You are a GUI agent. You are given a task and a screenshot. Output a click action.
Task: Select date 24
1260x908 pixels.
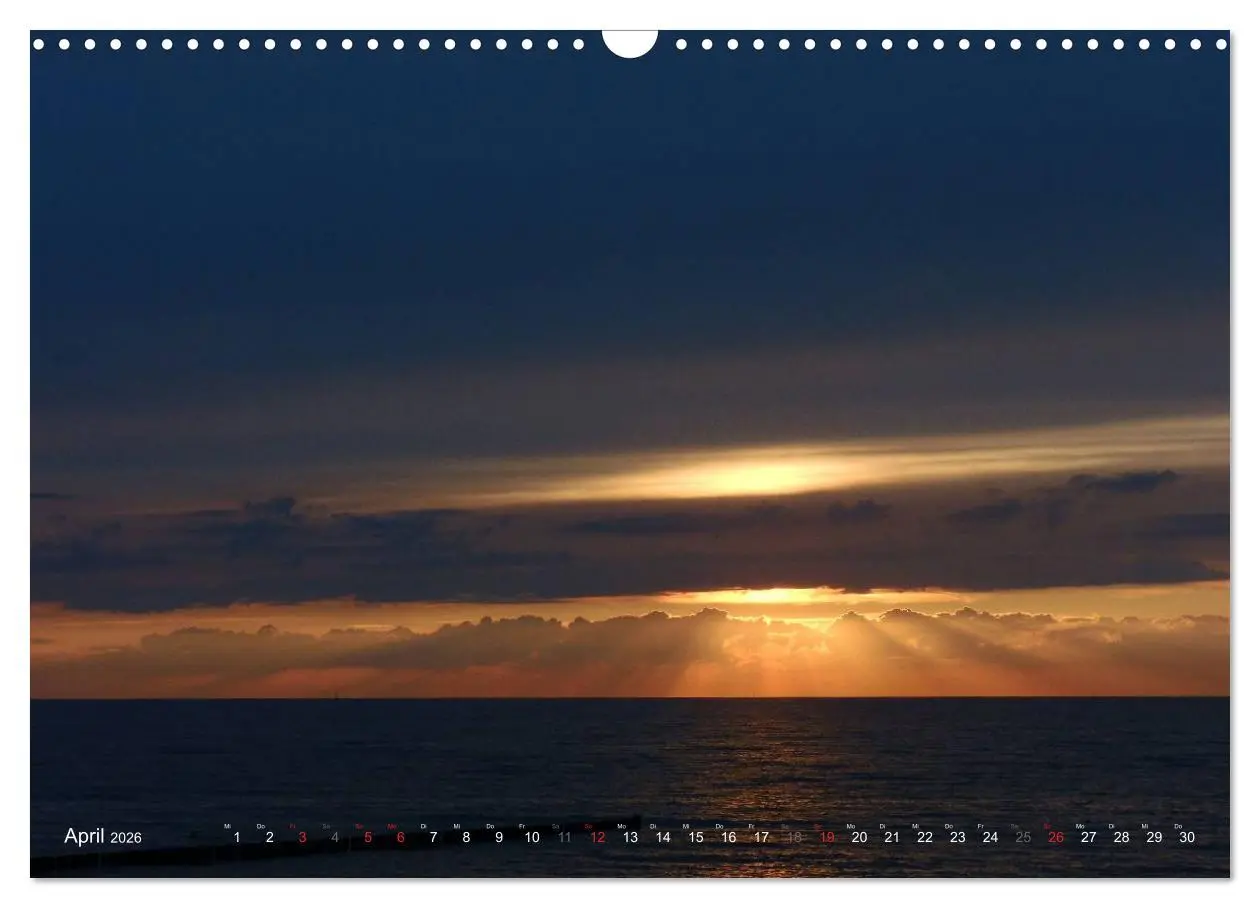click(x=990, y=837)
